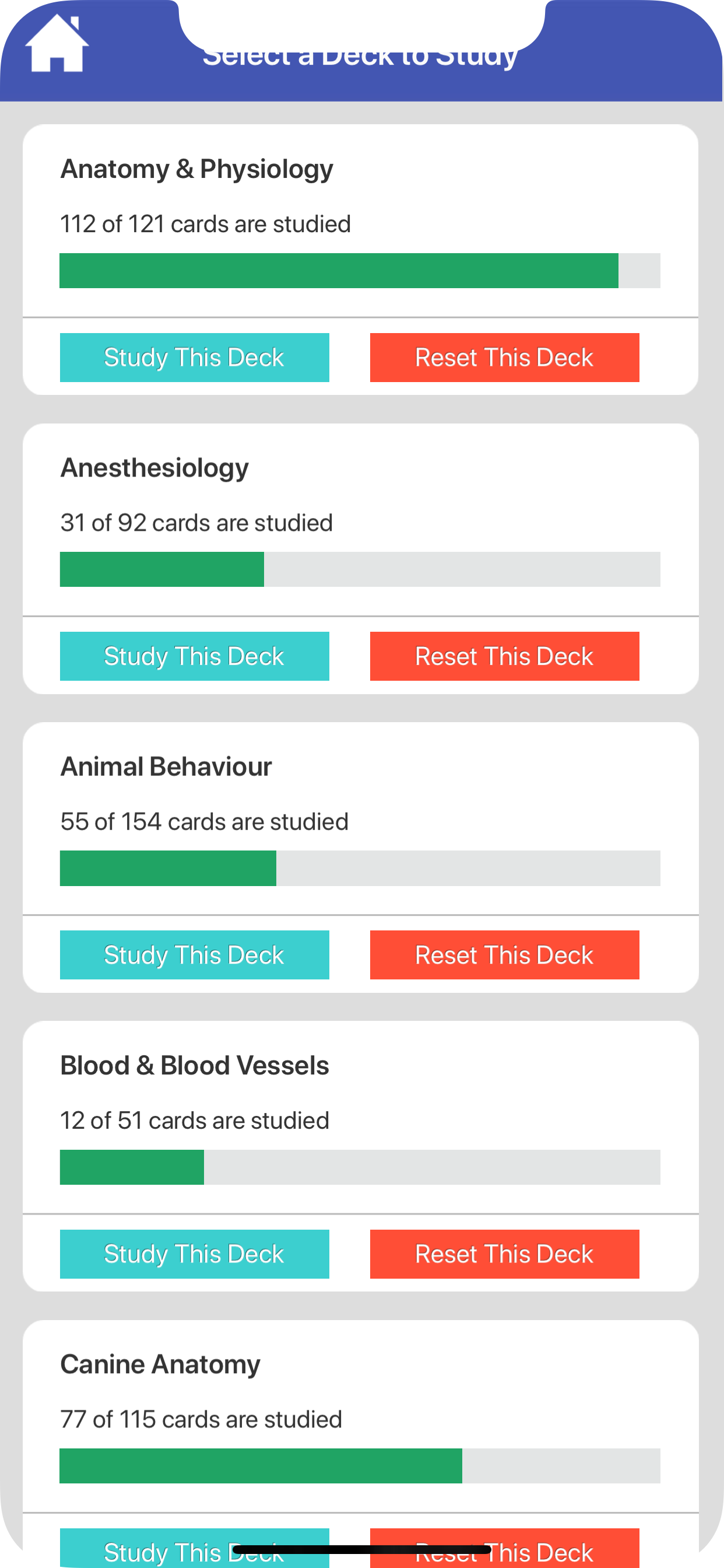Reset the Anatomy & Physiology deck

[504, 358]
